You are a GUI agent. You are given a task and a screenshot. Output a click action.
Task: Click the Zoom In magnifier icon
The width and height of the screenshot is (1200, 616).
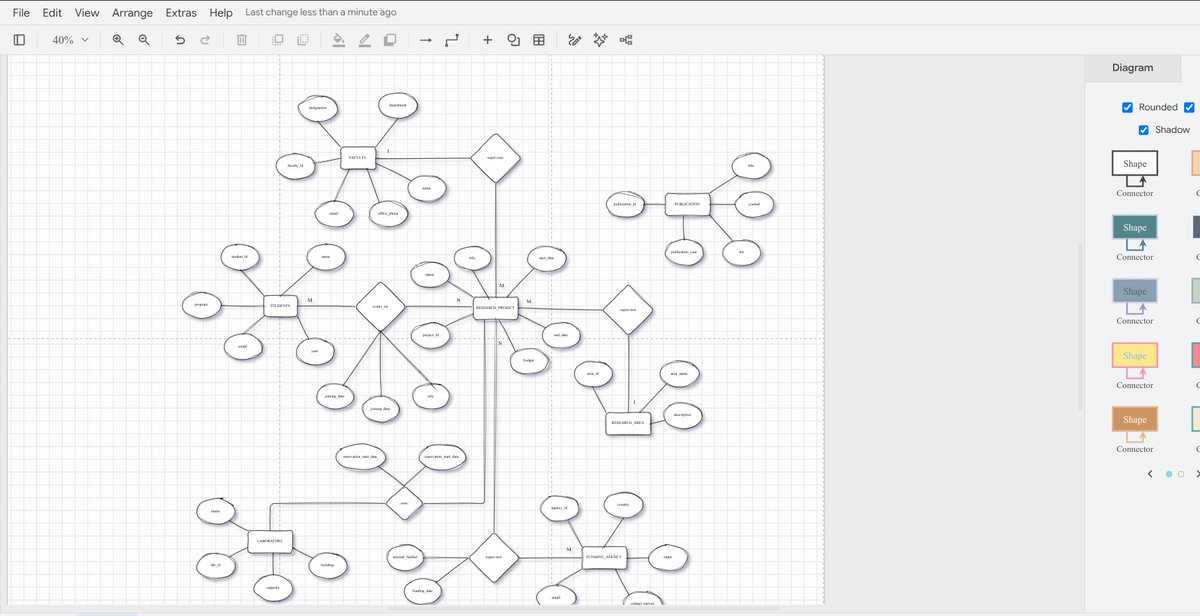tap(118, 40)
